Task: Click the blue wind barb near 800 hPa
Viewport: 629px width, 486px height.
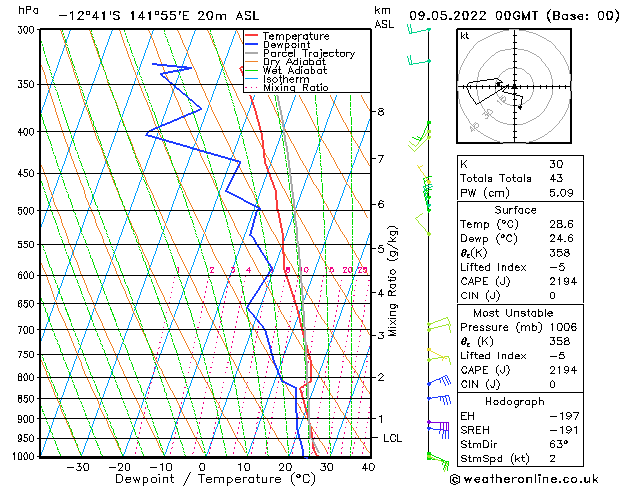Action: 440,381
